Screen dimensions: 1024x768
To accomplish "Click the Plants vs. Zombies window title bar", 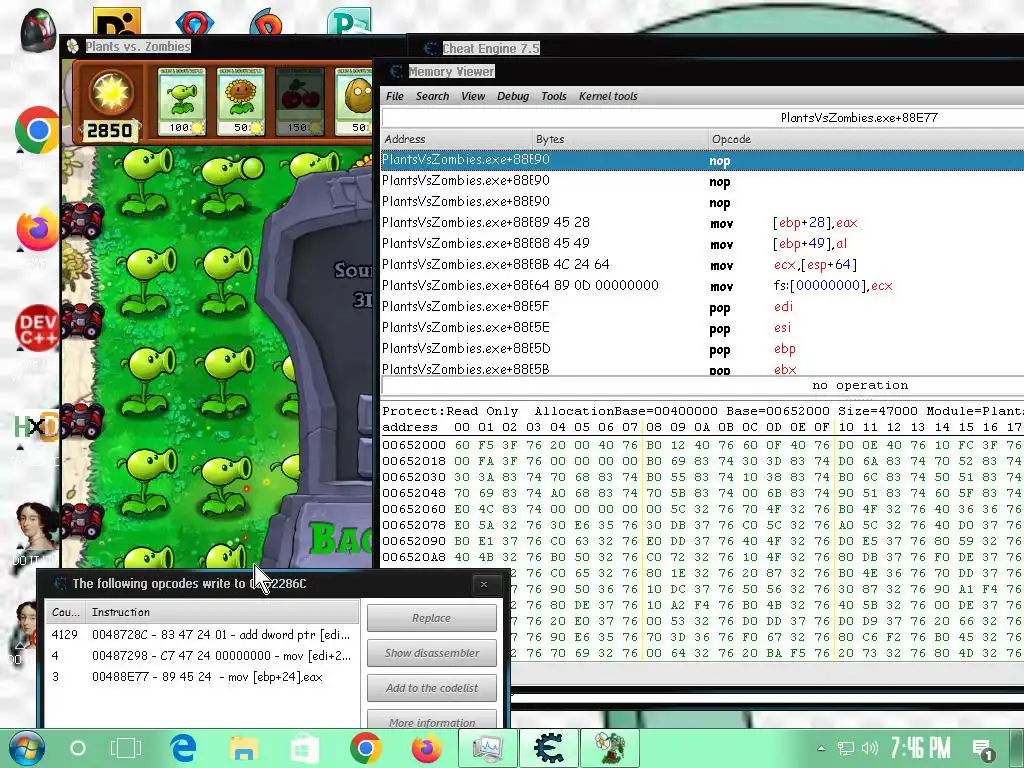I will [x=232, y=46].
